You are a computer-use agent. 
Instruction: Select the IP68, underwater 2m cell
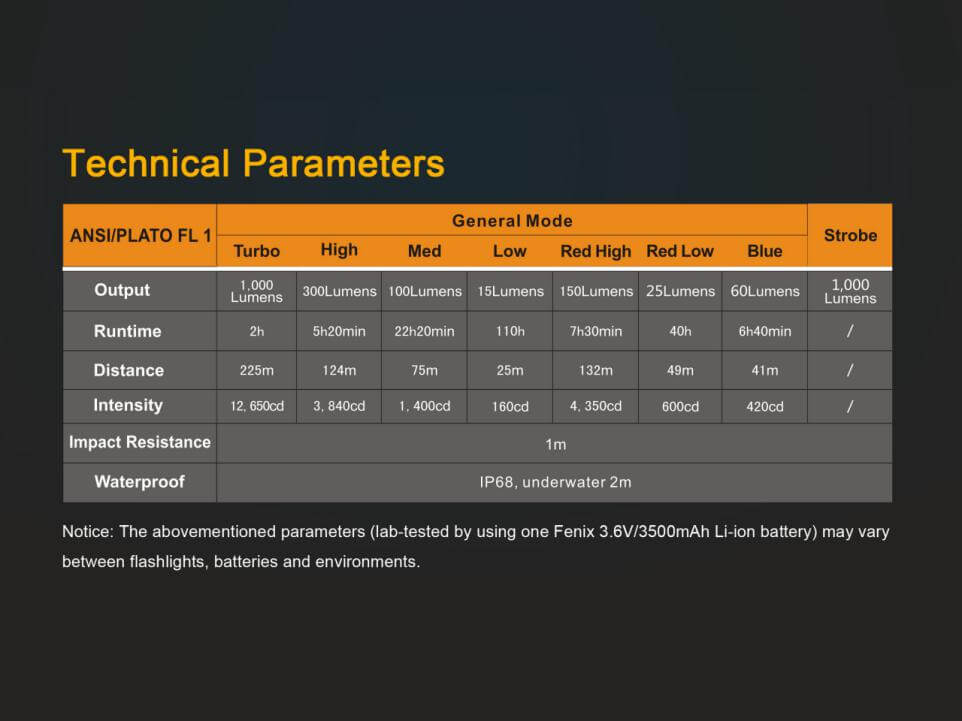click(x=554, y=481)
